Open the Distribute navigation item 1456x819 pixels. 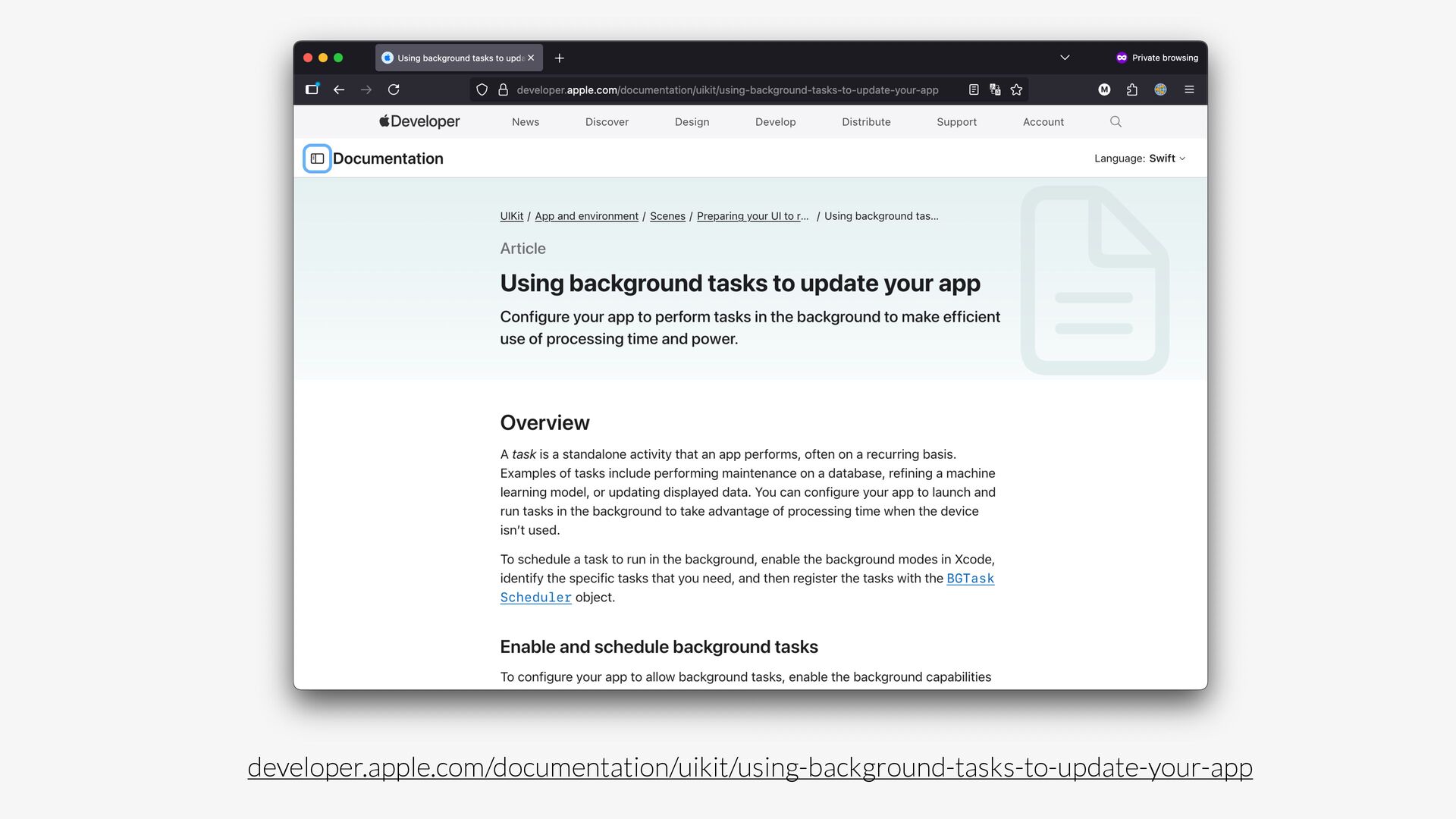coord(866,122)
